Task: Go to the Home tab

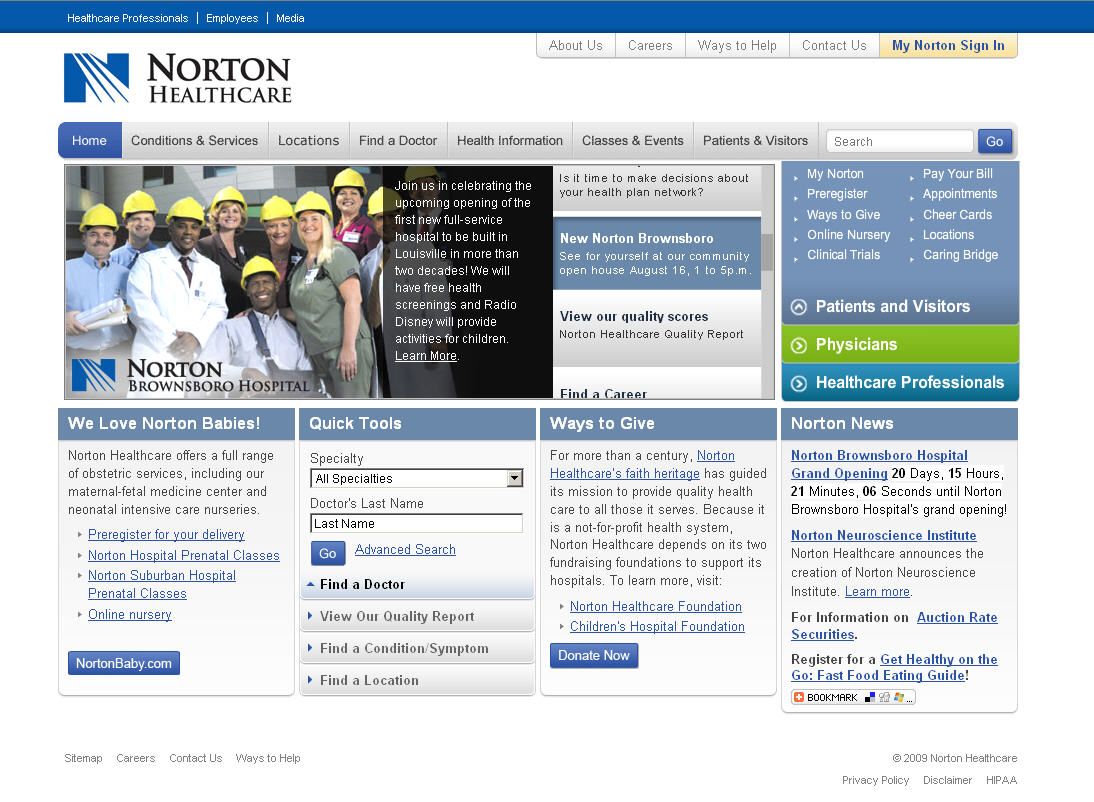Action: coord(89,140)
